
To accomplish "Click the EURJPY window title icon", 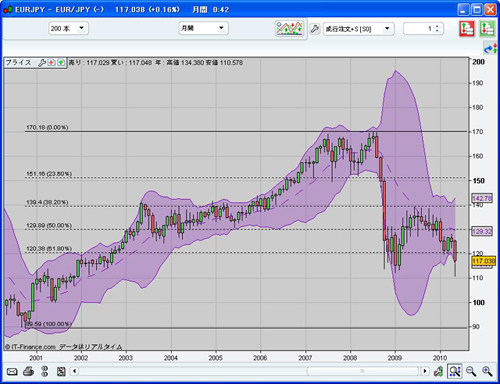I will tap(8, 10).
